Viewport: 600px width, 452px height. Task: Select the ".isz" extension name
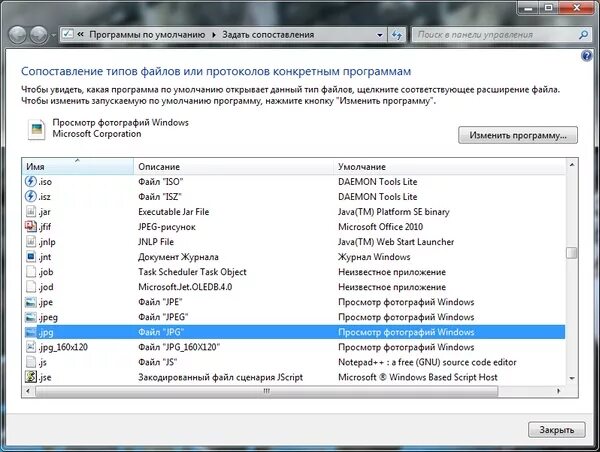click(44, 197)
